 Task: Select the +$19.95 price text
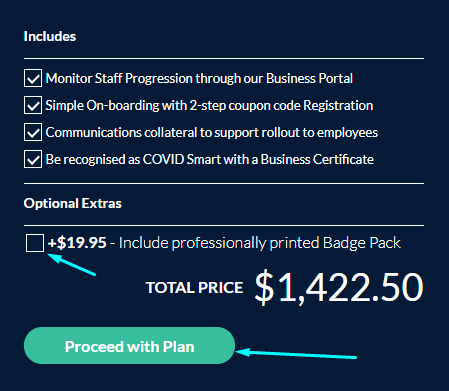point(77,243)
